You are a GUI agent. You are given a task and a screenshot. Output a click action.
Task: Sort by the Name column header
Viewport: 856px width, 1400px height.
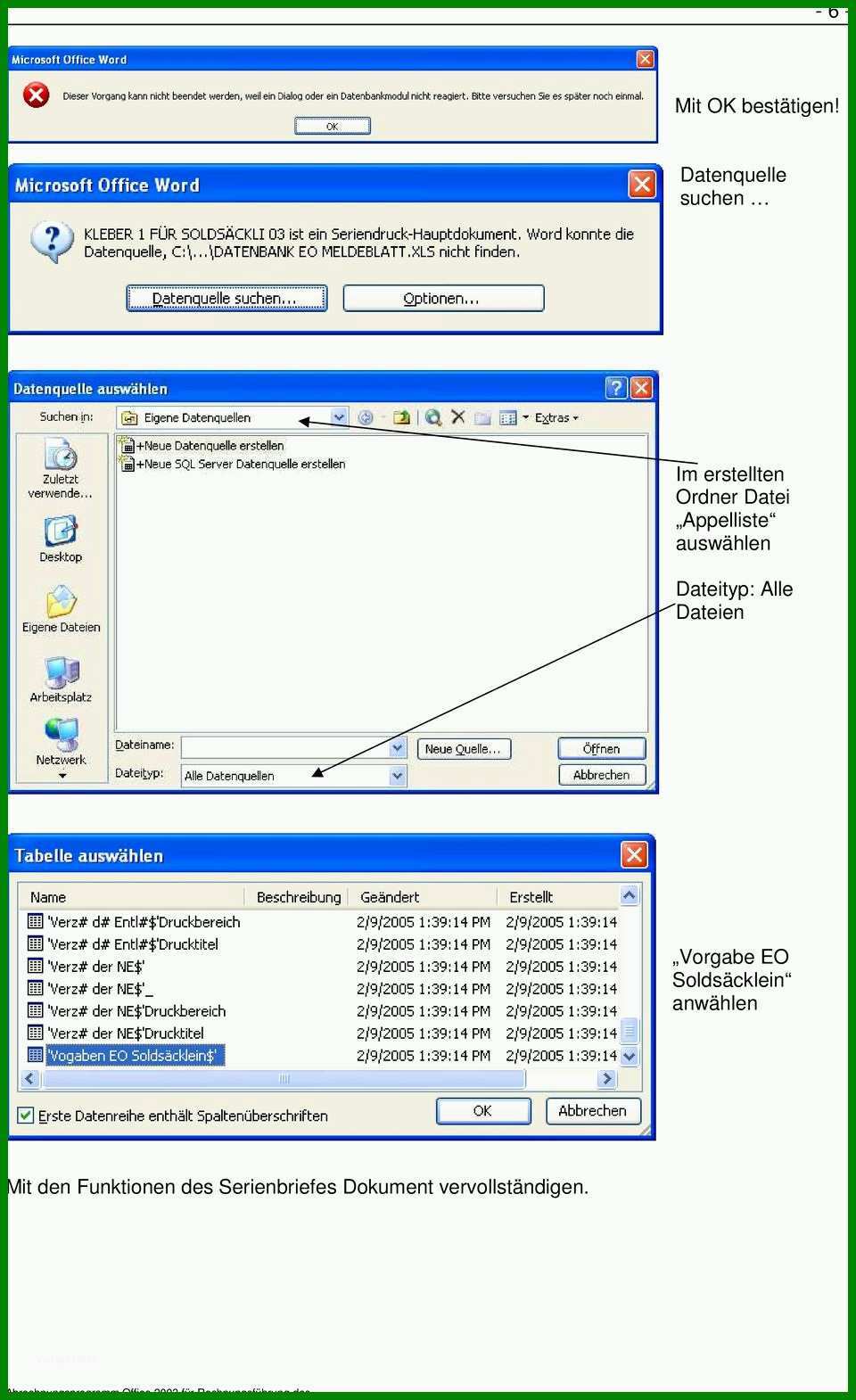tap(131, 896)
